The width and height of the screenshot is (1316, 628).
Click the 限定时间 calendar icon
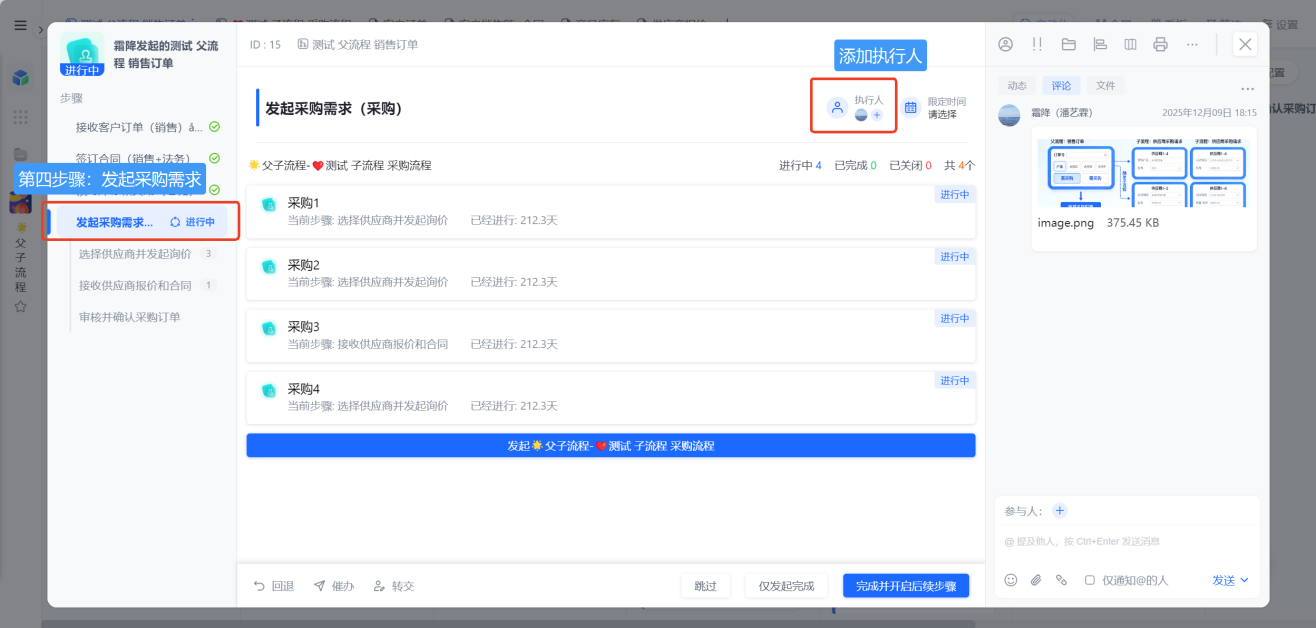point(910,107)
